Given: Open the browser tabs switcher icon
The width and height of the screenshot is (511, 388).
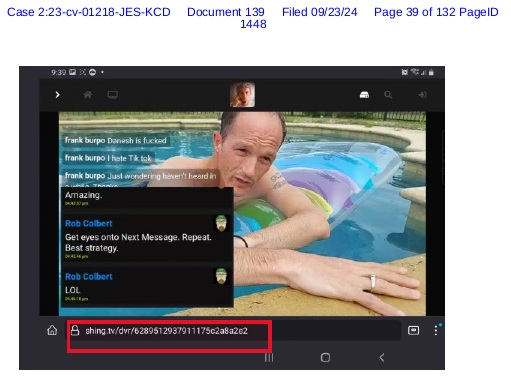Looking at the screenshot, I should (413, 330).
